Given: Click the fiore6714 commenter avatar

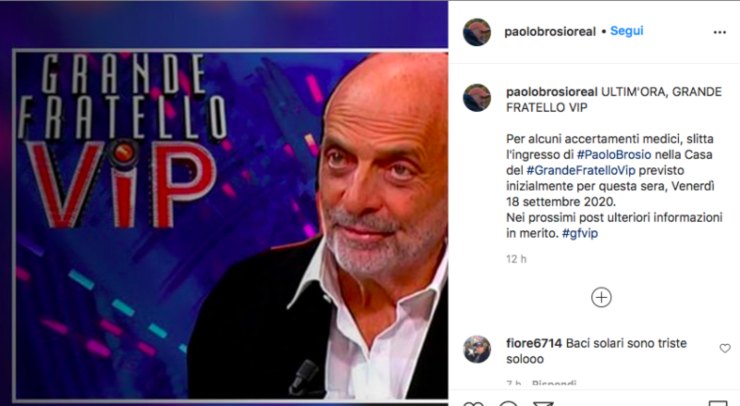Looking at the screenshot, I should pyautogui.click(x=477, y=349).
